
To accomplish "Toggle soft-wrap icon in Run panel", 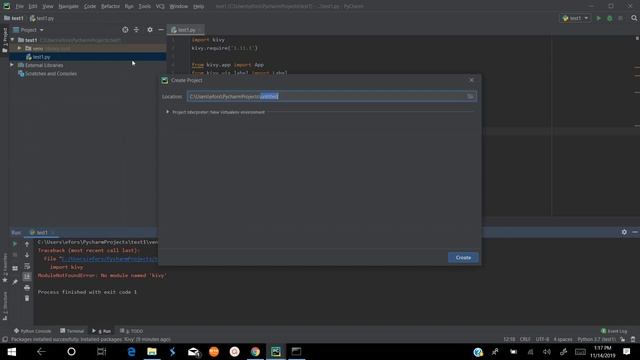I will point(27,266).
